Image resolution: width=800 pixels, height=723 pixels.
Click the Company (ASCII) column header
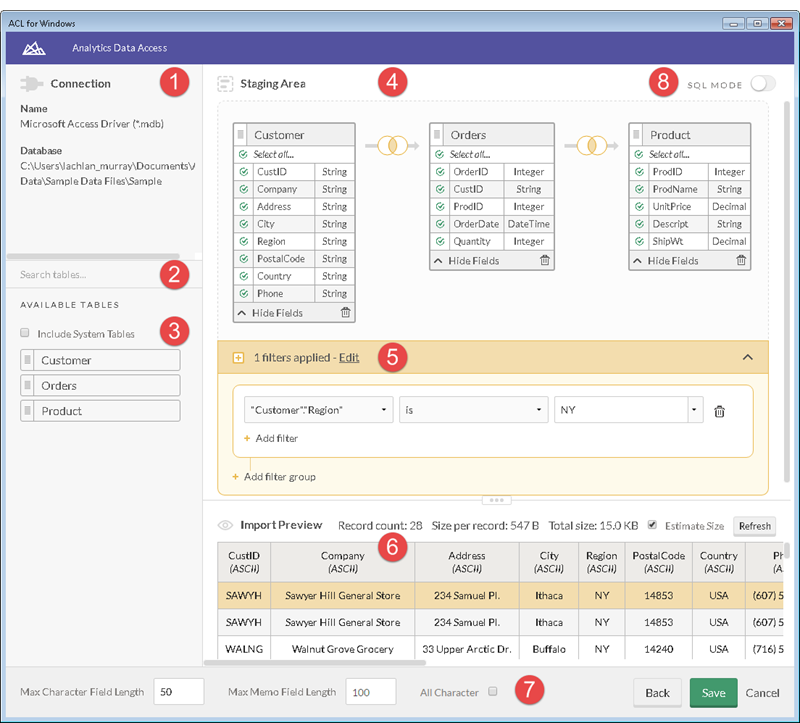[x=342, y=562]
